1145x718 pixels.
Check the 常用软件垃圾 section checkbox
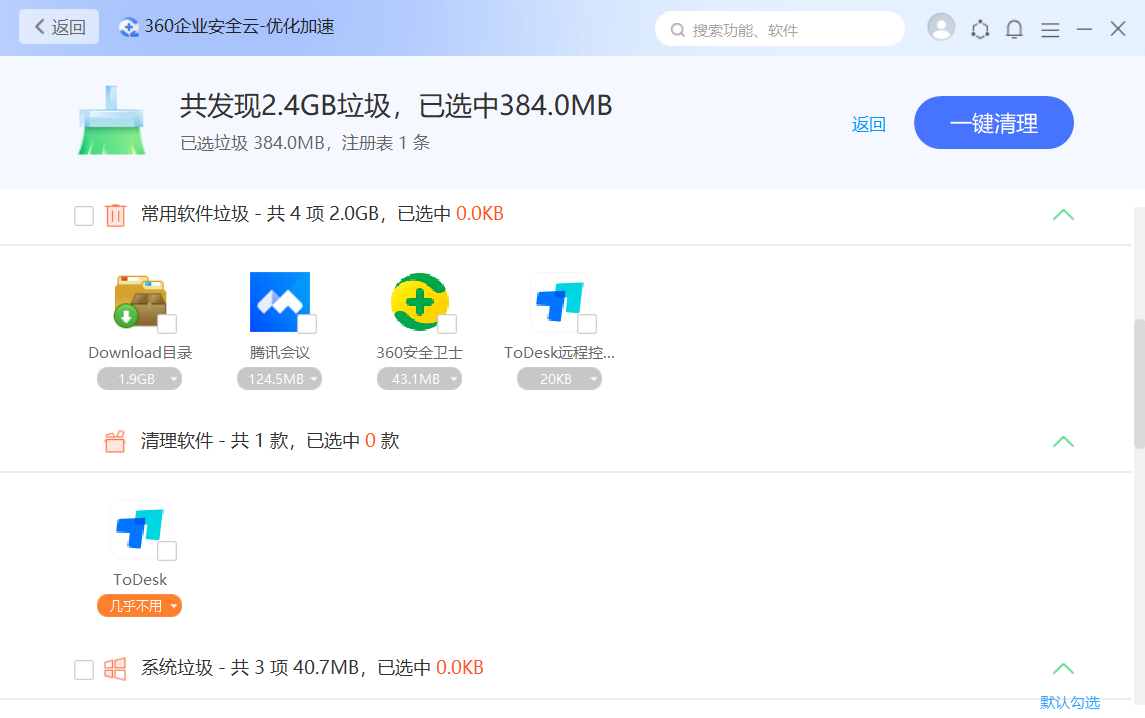click(84, 215)
